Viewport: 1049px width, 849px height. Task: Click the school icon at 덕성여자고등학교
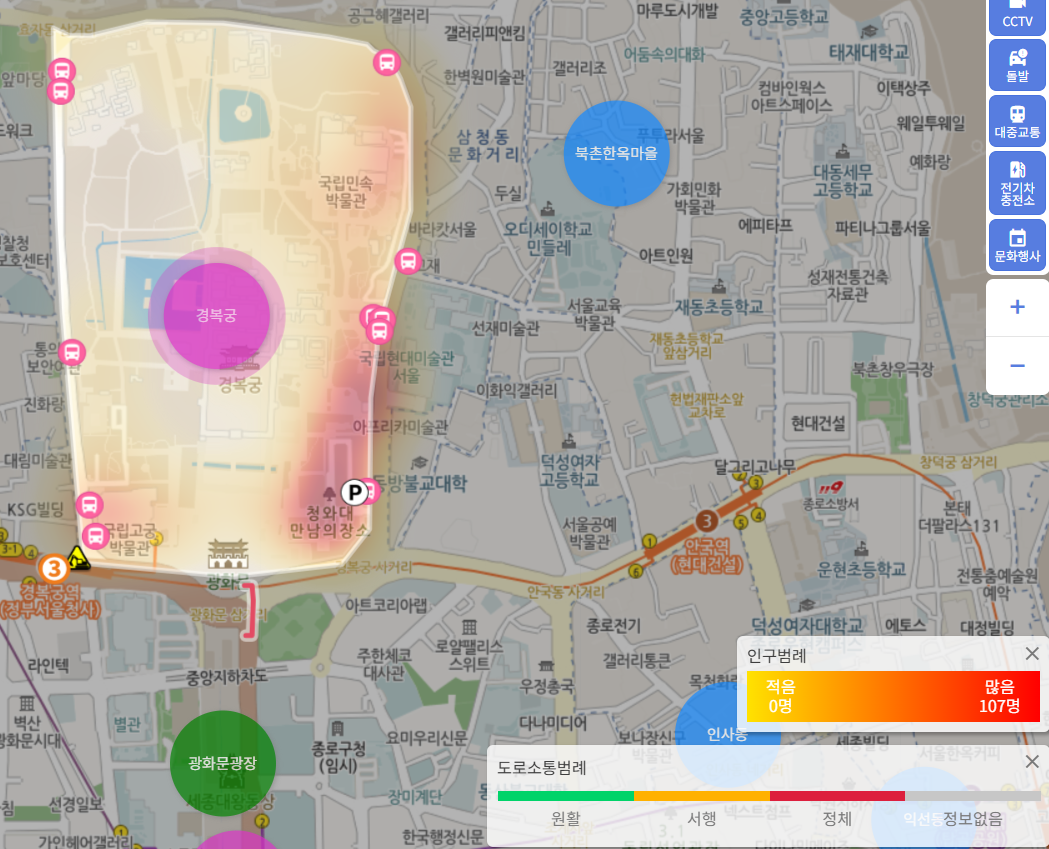(x=569, y=441)
